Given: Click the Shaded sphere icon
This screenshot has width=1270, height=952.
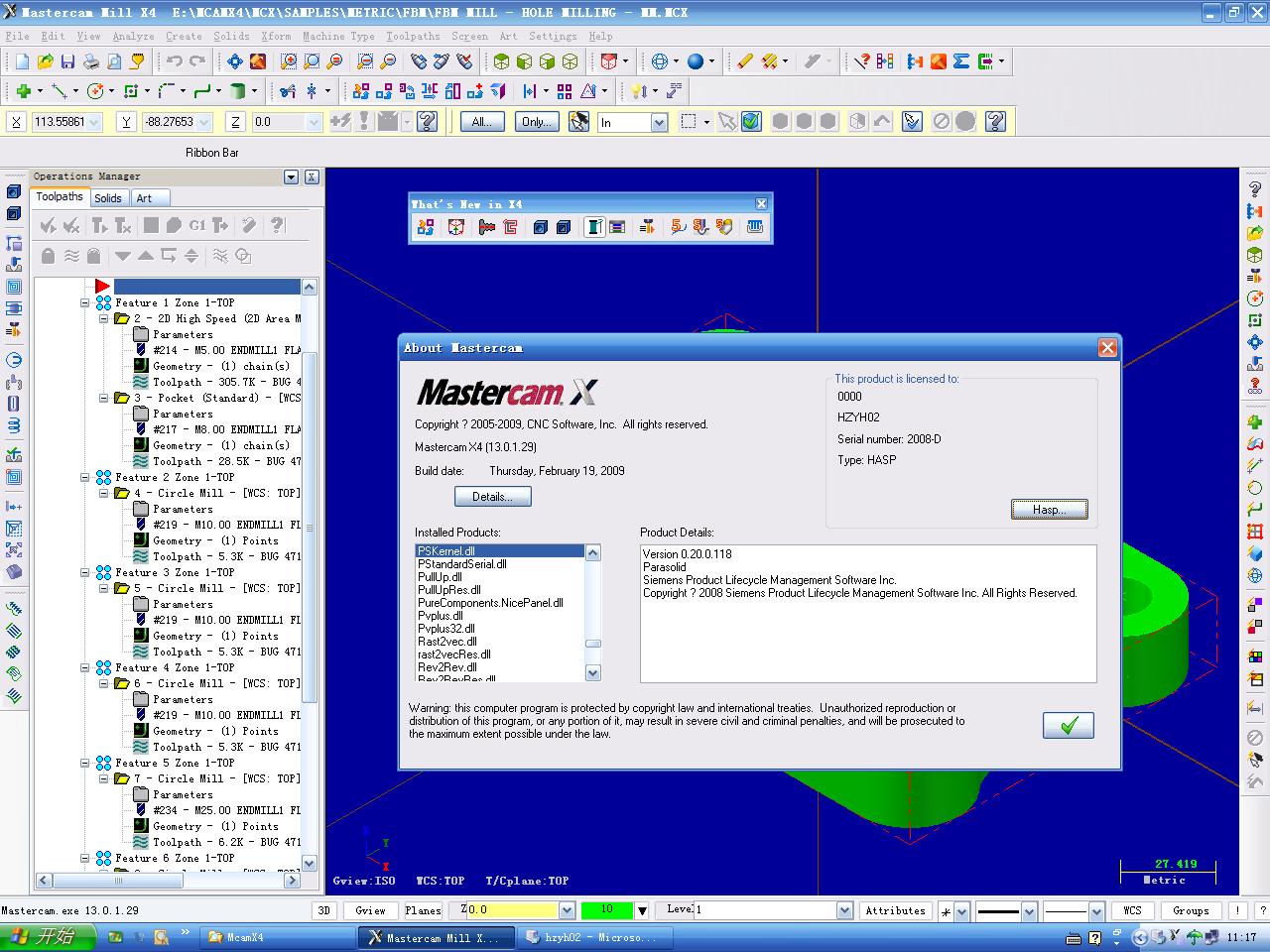Looking at the screenshot, I should point(696,61).
